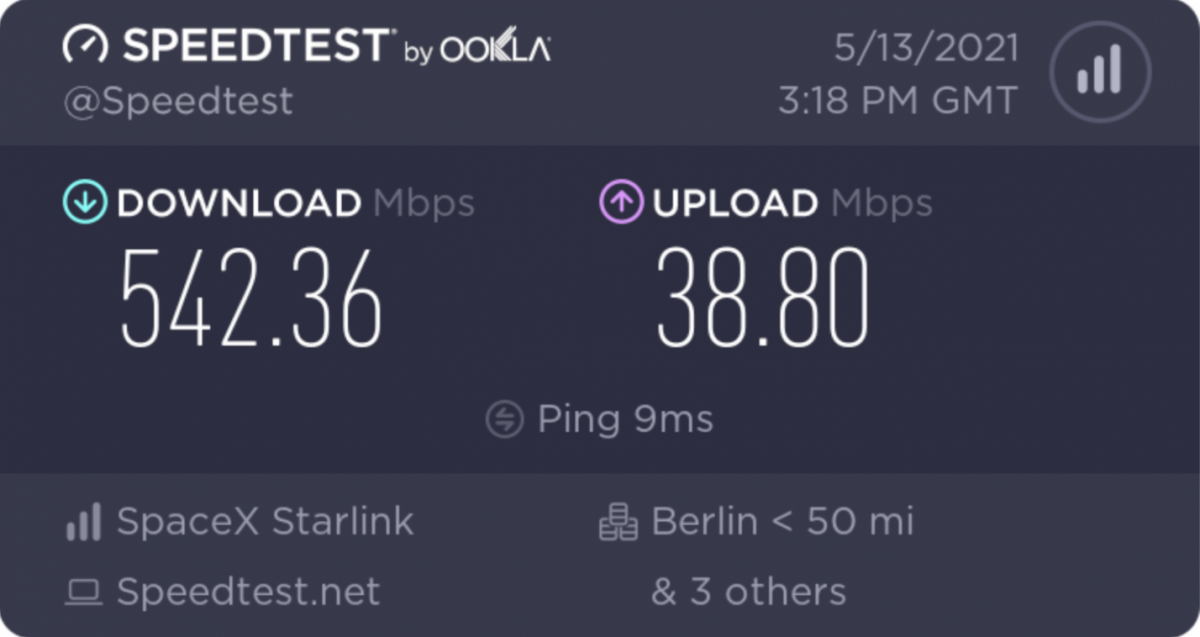1200x637 pixels.
Task: Click the server stack icon beside Berlin
Action: 618,522
